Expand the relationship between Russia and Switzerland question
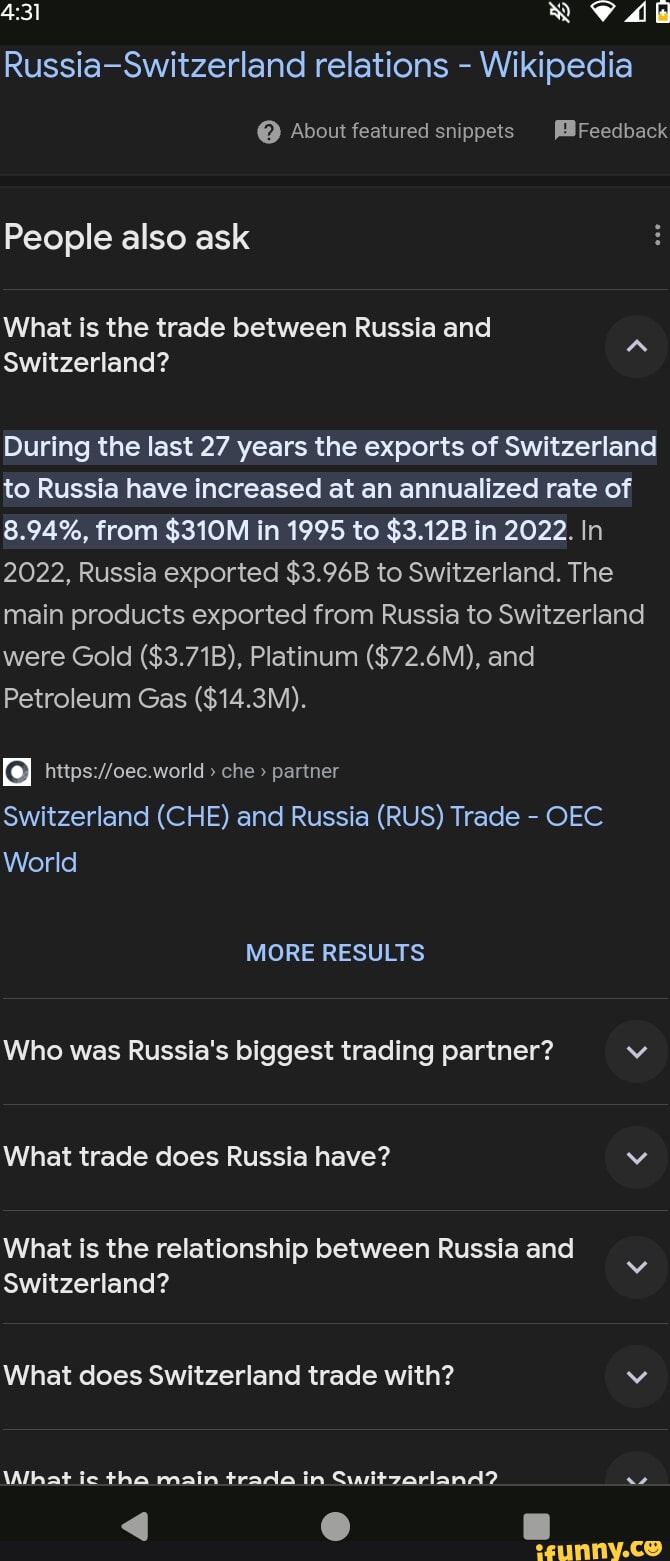670x1561 pixels. click(x=636, y=1267)
